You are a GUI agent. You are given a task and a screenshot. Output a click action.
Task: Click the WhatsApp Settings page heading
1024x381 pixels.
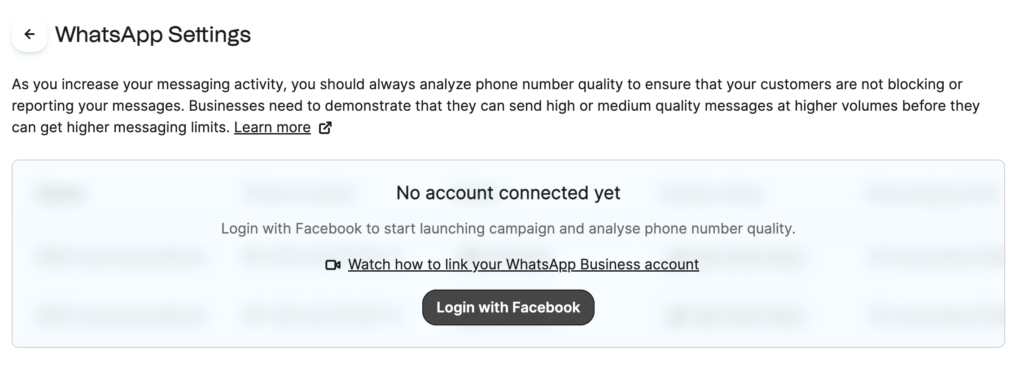coord(153,34)
